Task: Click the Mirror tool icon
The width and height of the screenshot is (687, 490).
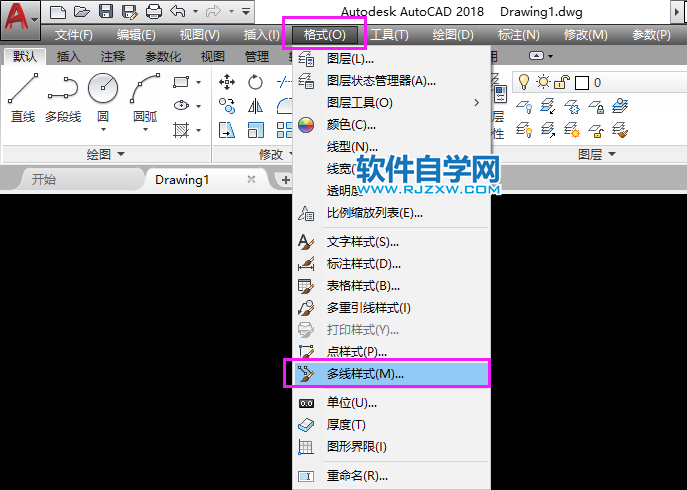Action: click(256, 106)
